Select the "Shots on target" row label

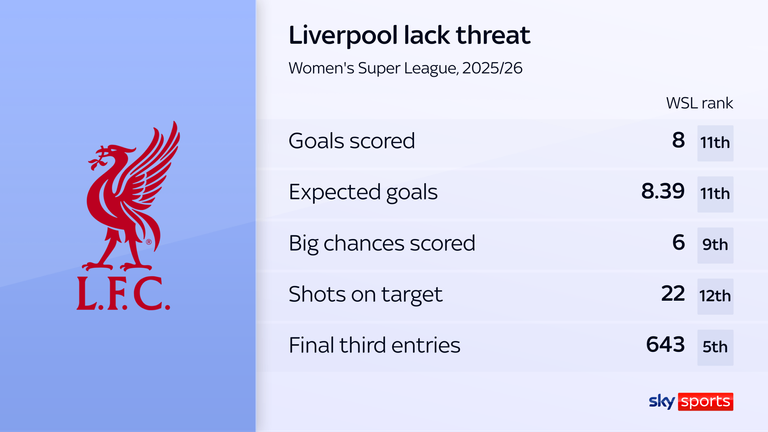[x=365, y=295]
